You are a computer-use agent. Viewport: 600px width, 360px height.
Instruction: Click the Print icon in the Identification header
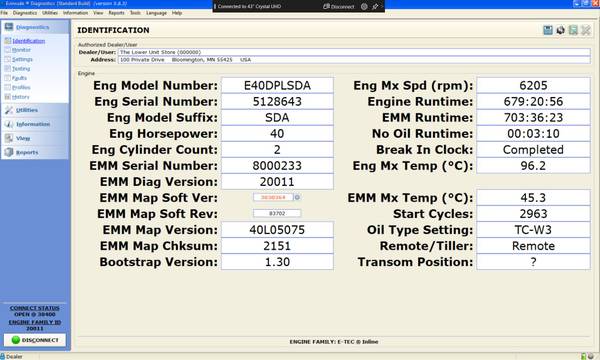tap(560, 30)
